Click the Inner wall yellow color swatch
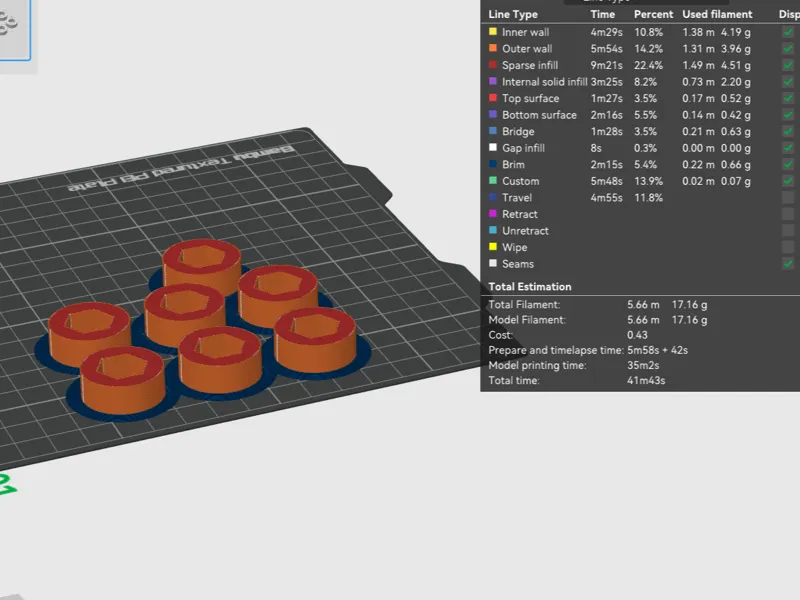Screen dimensions: 800x600 pos(492,32)
